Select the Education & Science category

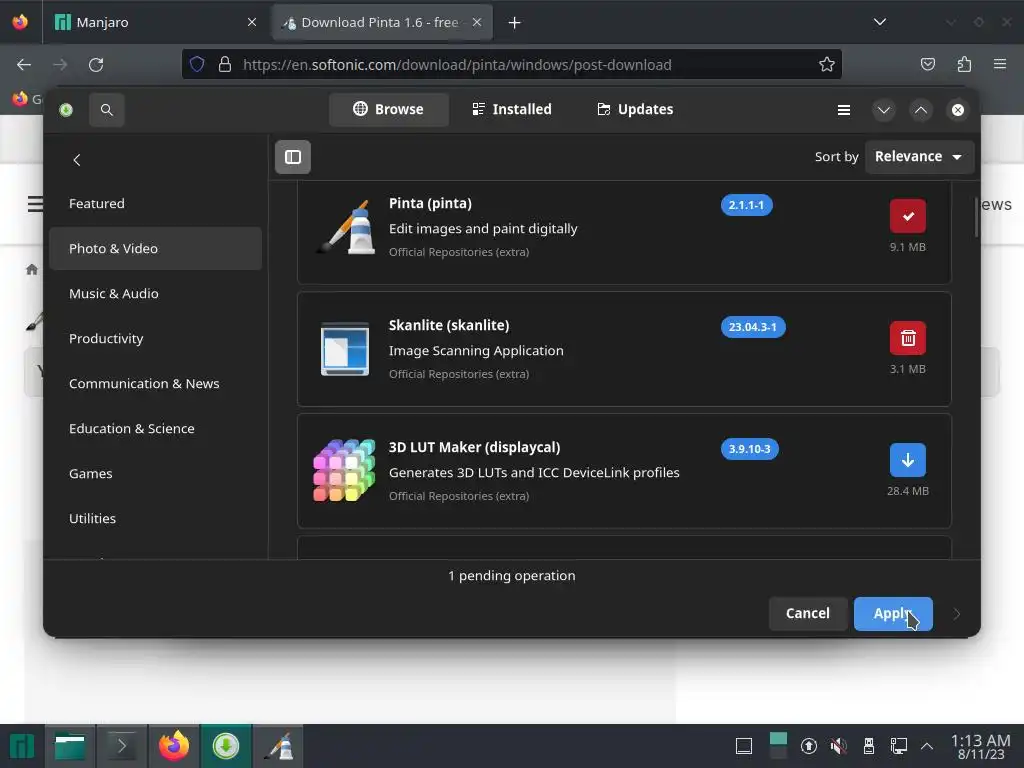point(155,428)
